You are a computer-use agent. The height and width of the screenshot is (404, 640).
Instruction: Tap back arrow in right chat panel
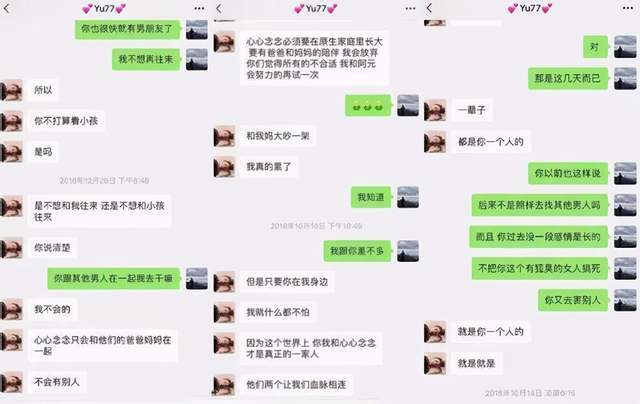tap(429, 8)
